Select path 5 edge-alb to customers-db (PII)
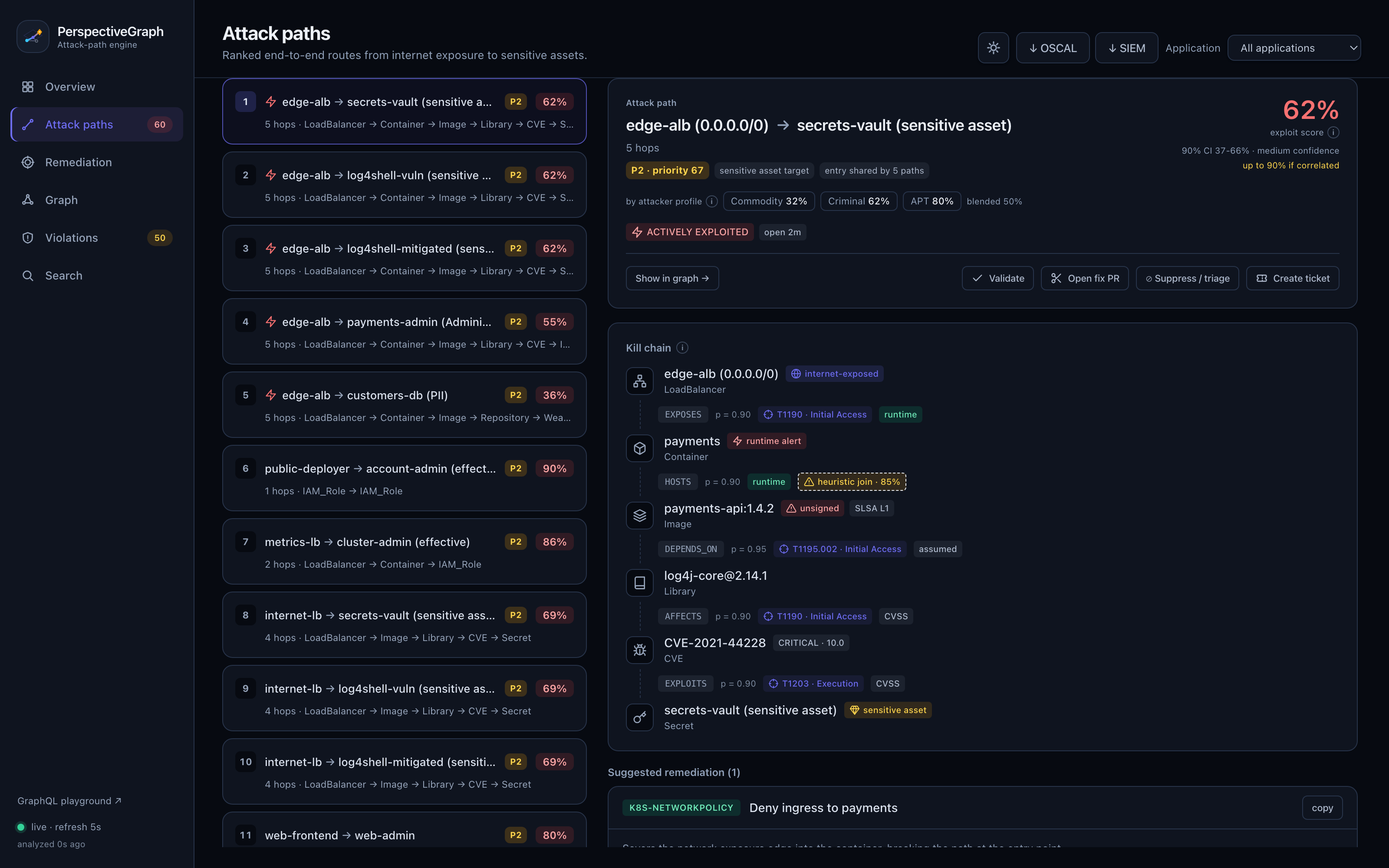Image resolution: width=1389 pixels, height=868 pixels. coord(404,405)
